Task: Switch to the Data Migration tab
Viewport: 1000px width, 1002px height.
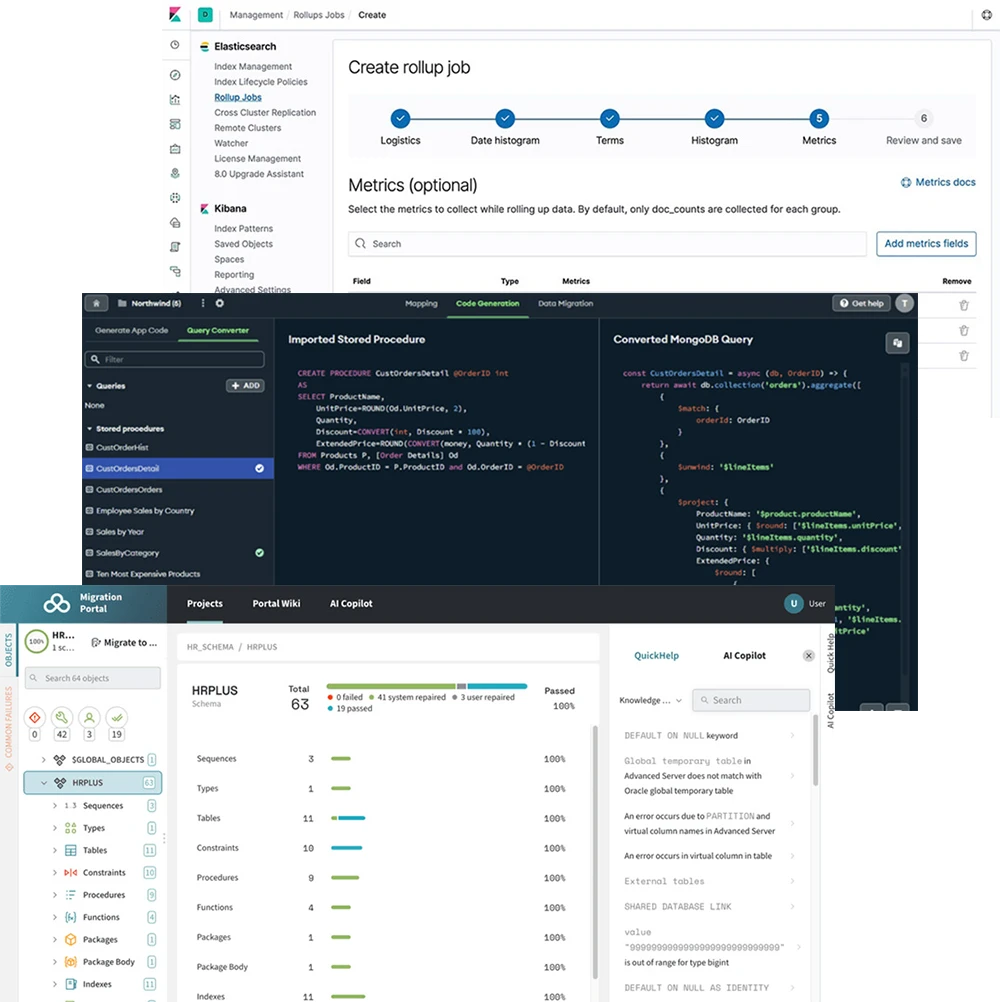Action: pos(565,303)
